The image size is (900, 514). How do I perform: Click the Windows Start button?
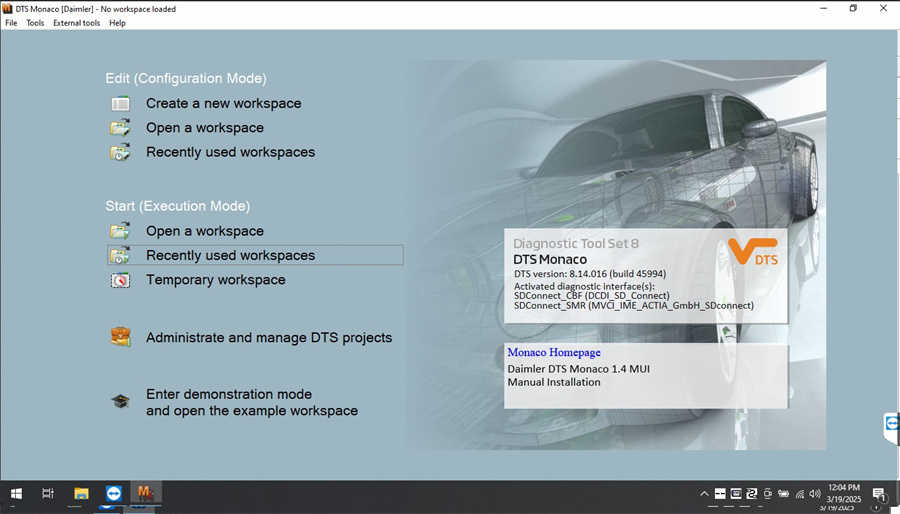coord(16,493)
